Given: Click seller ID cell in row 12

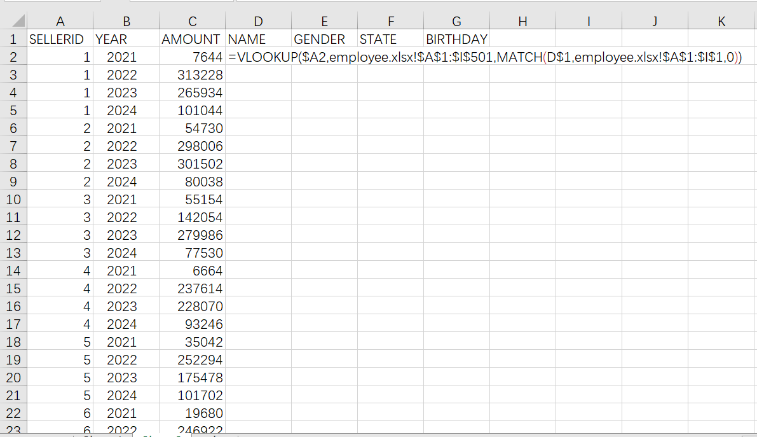Looking at the screenshot, I should (x=60, y=235).
